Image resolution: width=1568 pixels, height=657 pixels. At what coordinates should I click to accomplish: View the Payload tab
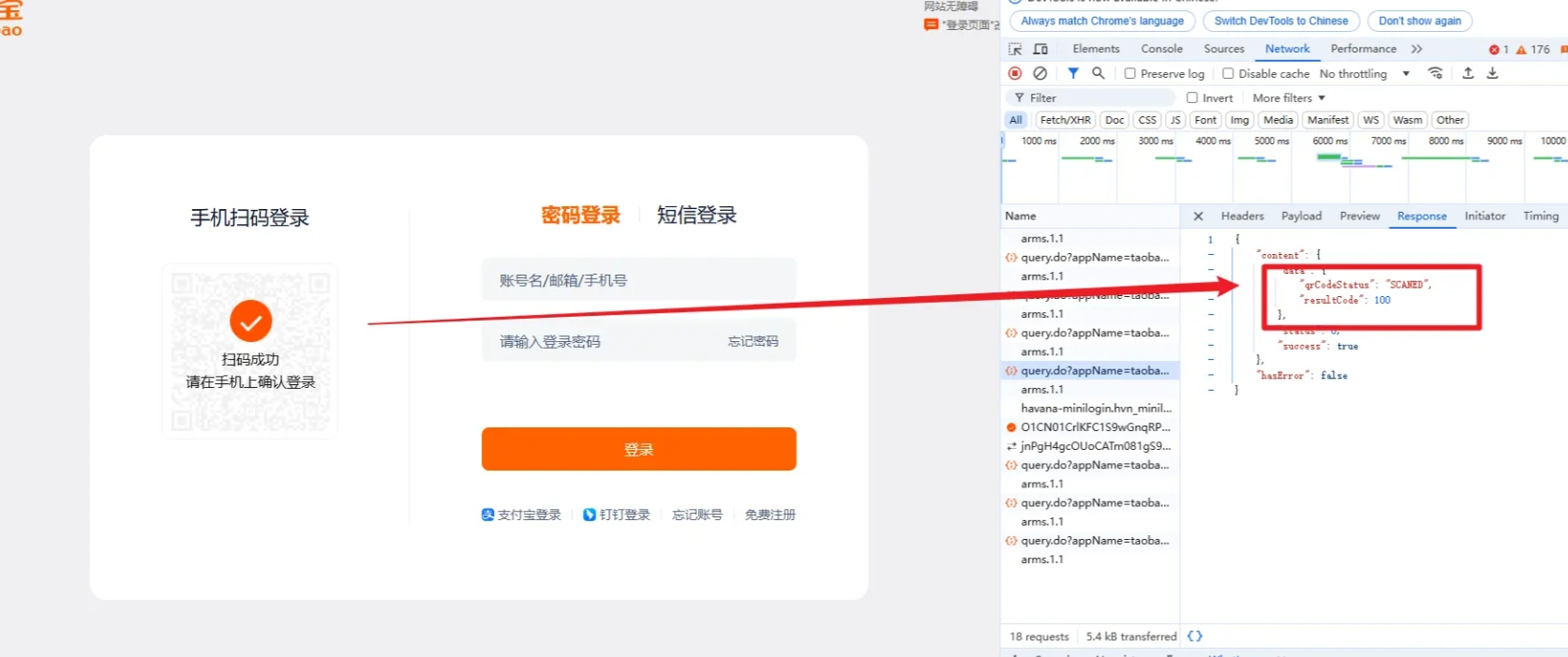click(x=1301, y=217)
